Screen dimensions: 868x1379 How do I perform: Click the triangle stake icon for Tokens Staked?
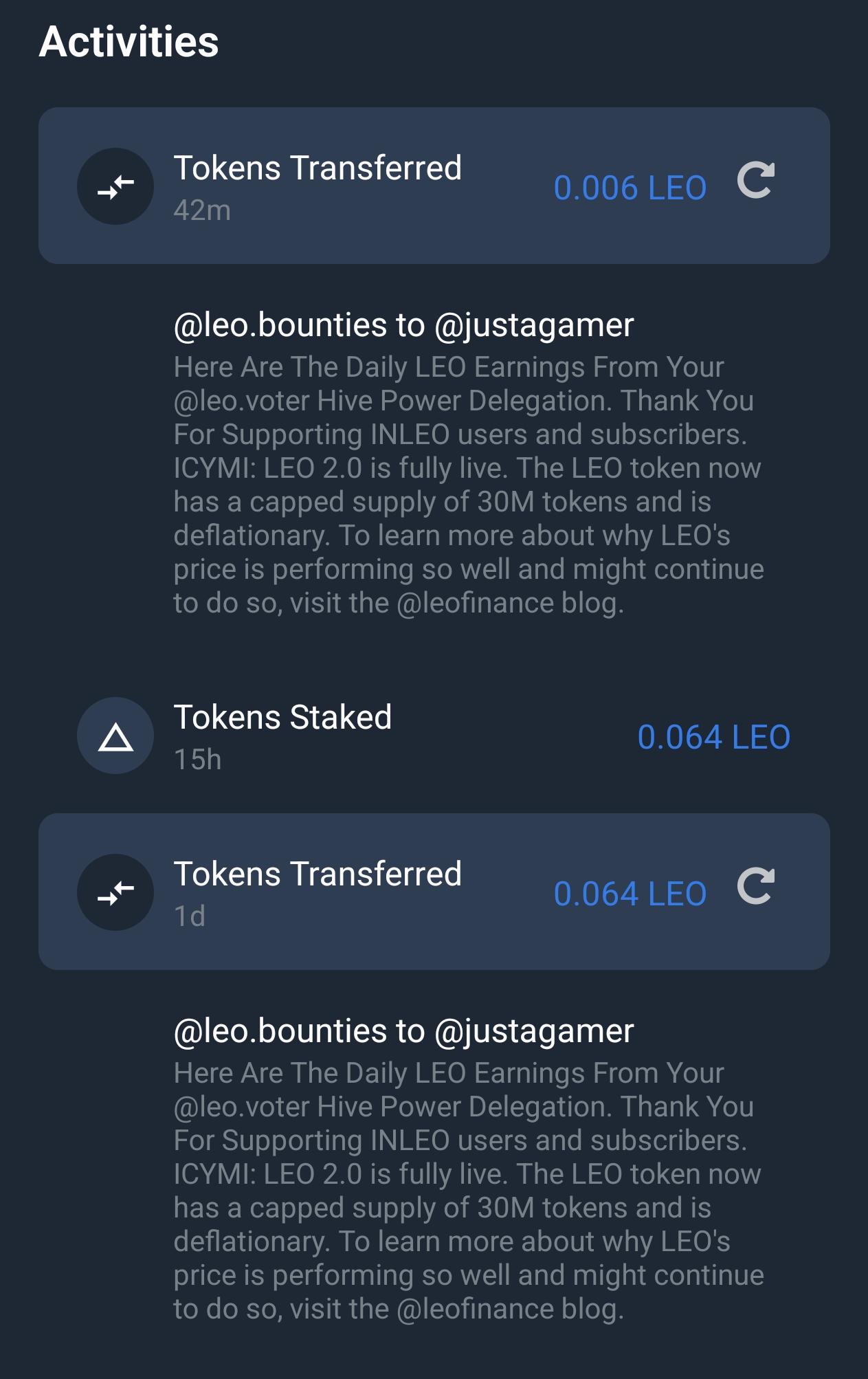tap(115, 736)
